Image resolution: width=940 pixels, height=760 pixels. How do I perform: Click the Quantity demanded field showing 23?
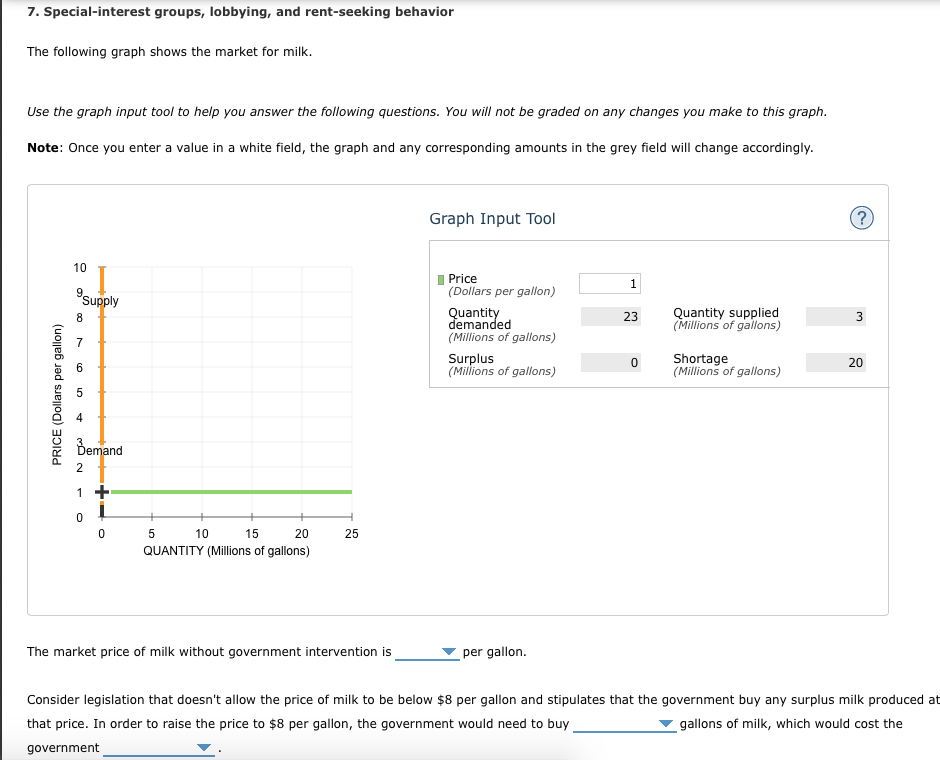pos(611,316)
